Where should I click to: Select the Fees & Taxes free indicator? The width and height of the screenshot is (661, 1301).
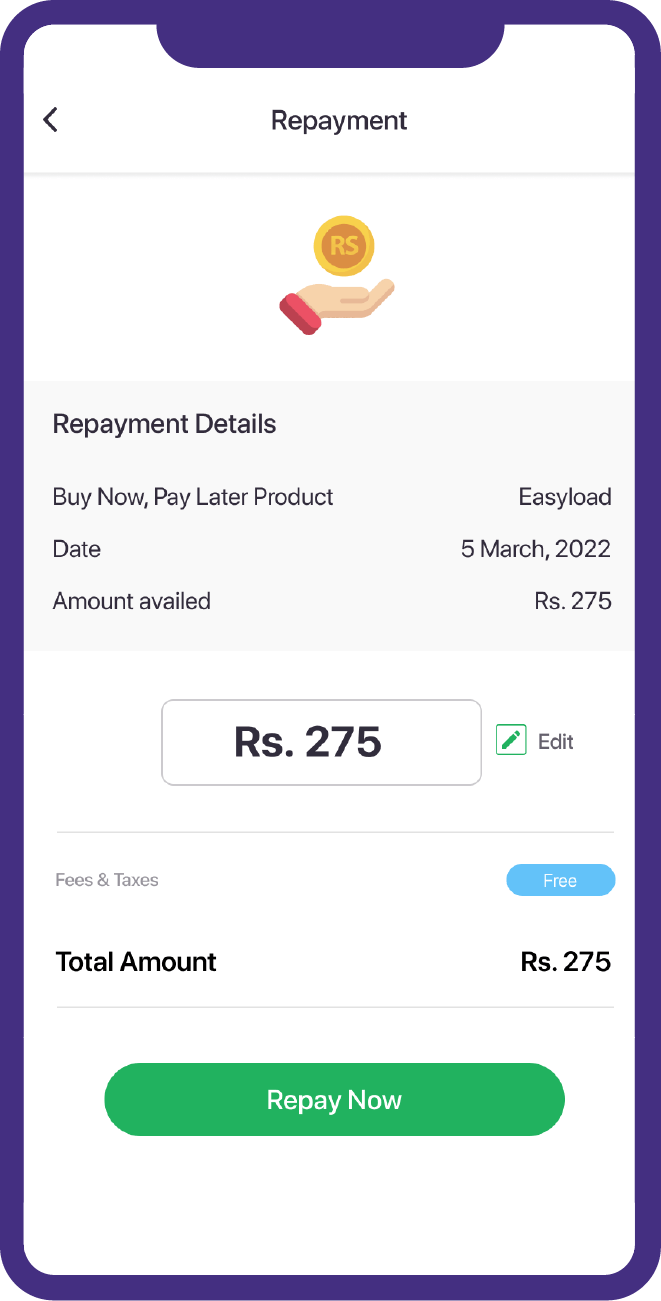pos(560,880)
